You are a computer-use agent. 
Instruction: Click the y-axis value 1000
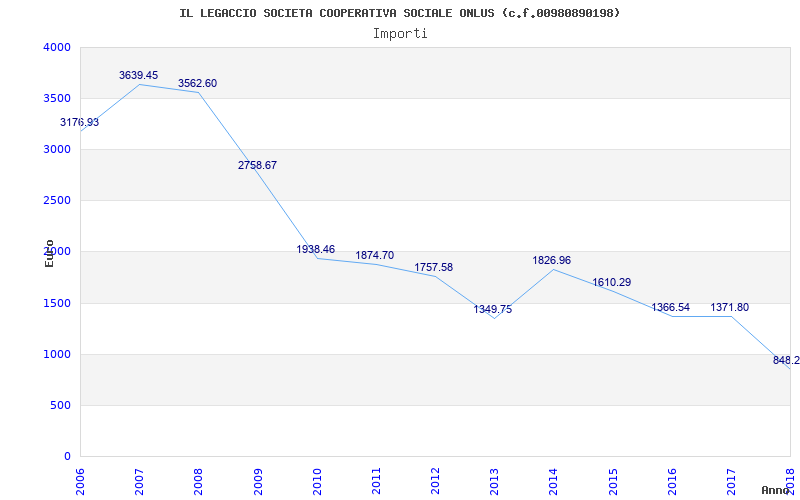coord(57,355)
